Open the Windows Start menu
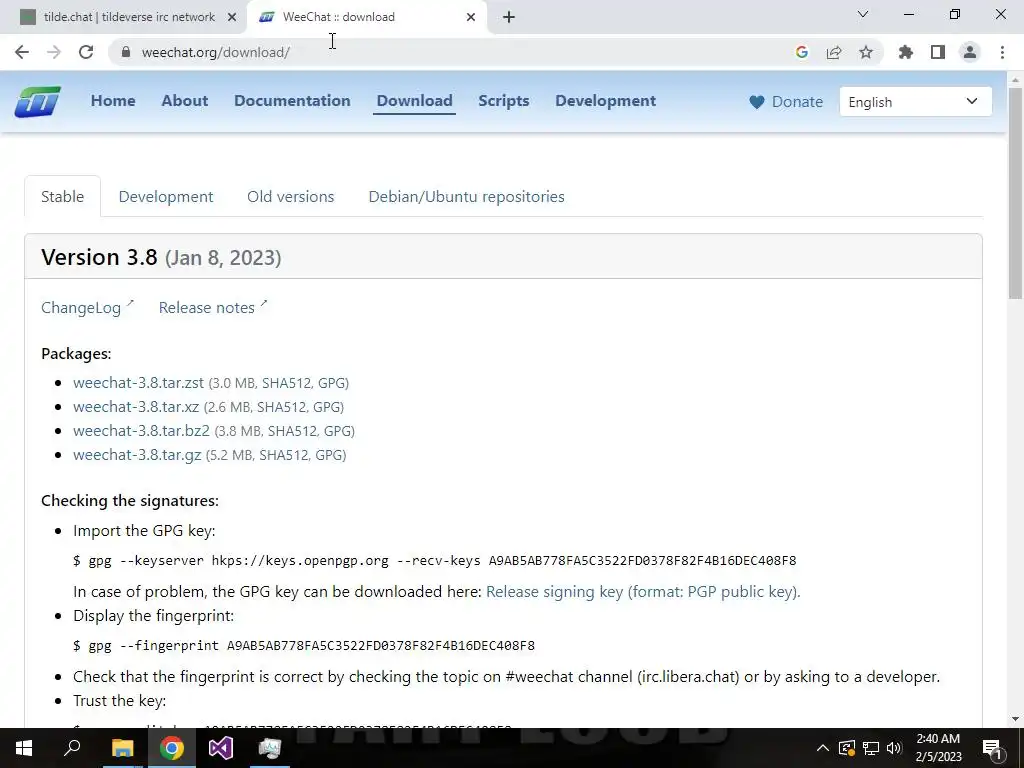1024x768 pixels. 24,748
